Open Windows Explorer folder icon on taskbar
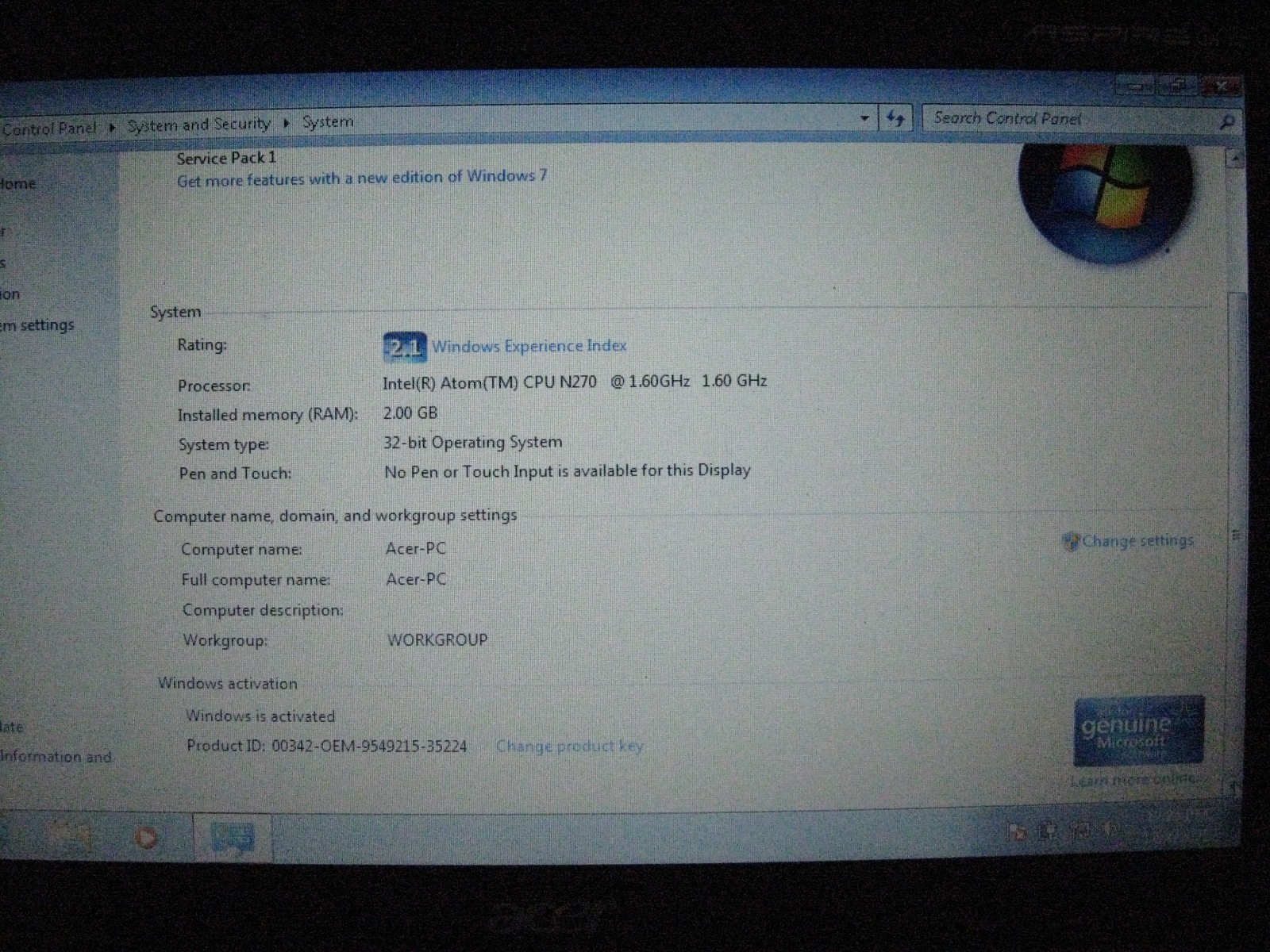This screenshot has height=952, width=1270. tap(70, 836)
